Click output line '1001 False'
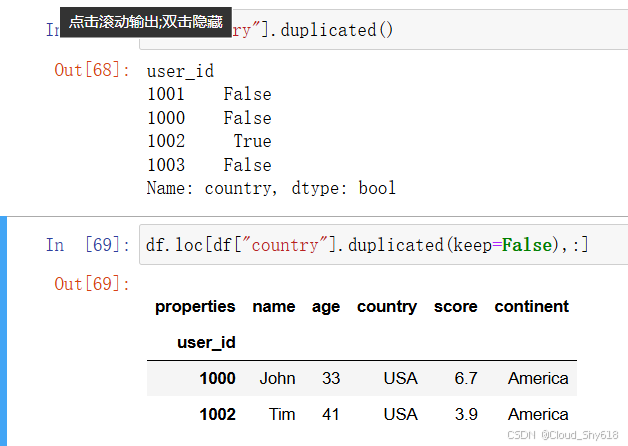 click(209, 94)
